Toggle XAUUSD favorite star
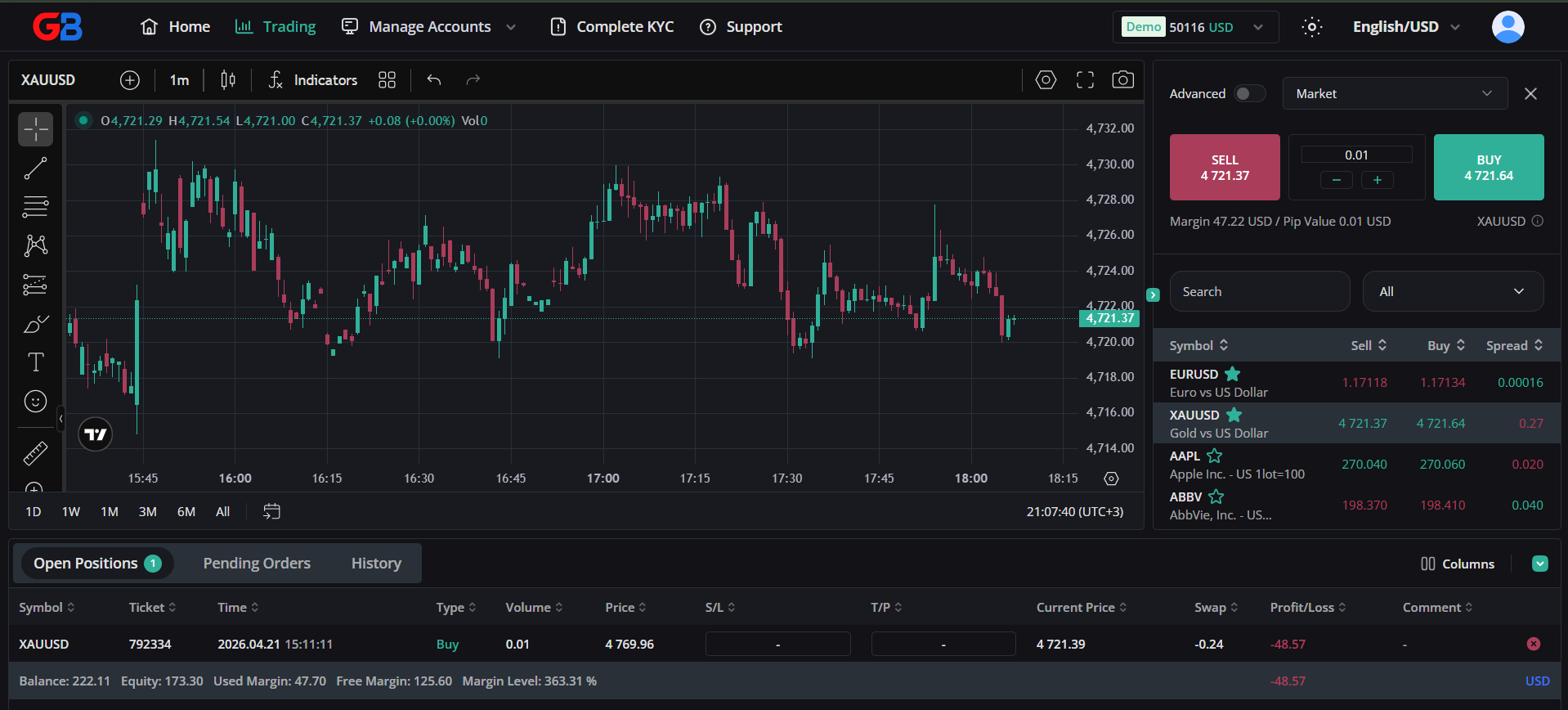 (x=1234, y=415)
